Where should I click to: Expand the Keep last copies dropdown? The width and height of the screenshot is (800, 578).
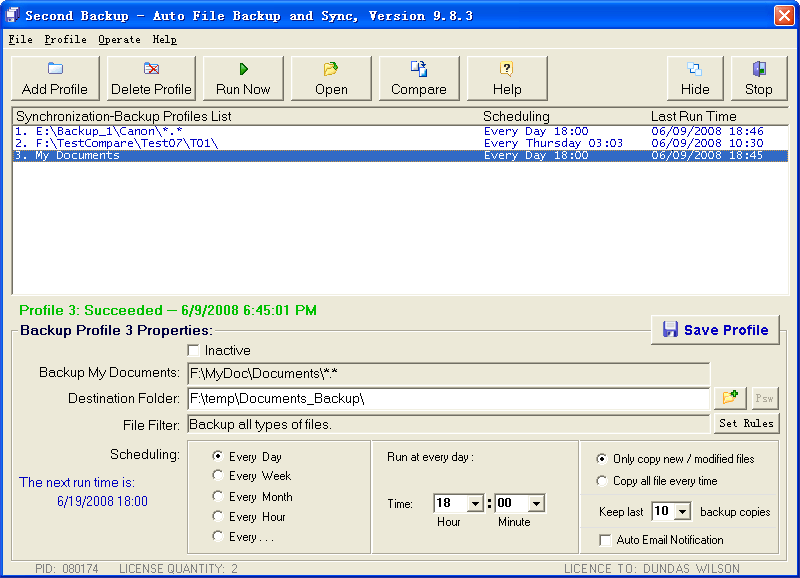coord(683,511)
